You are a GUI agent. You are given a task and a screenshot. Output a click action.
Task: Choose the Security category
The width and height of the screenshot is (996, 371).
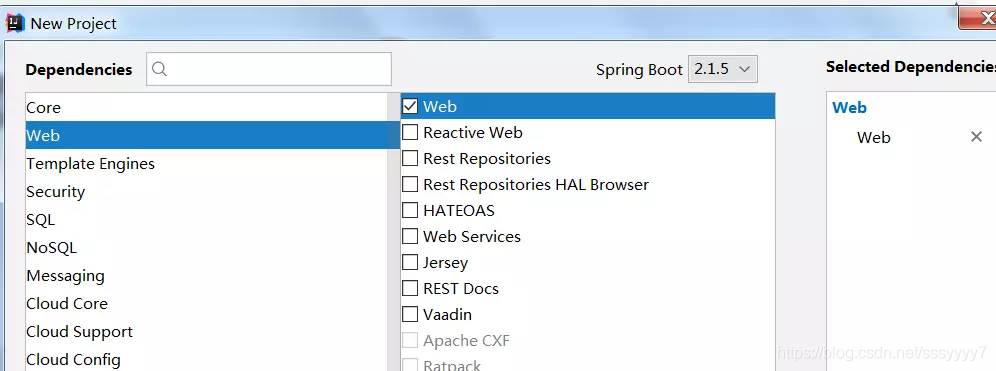click(x=206, y=191)
